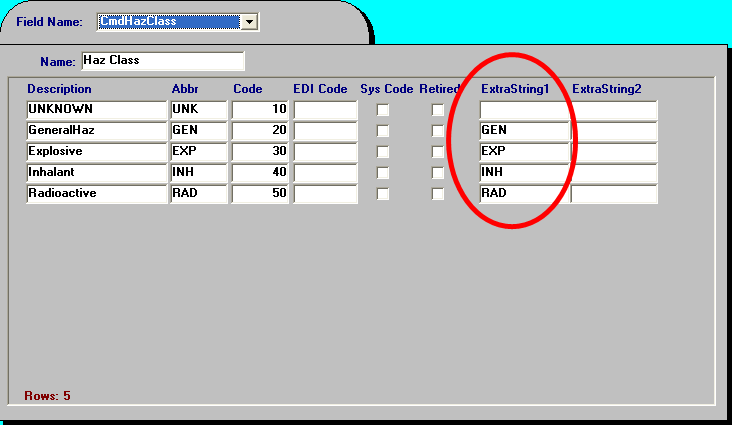Check Retired box for Inhalant row
The image size is (732, 425).
coord(437,173)
